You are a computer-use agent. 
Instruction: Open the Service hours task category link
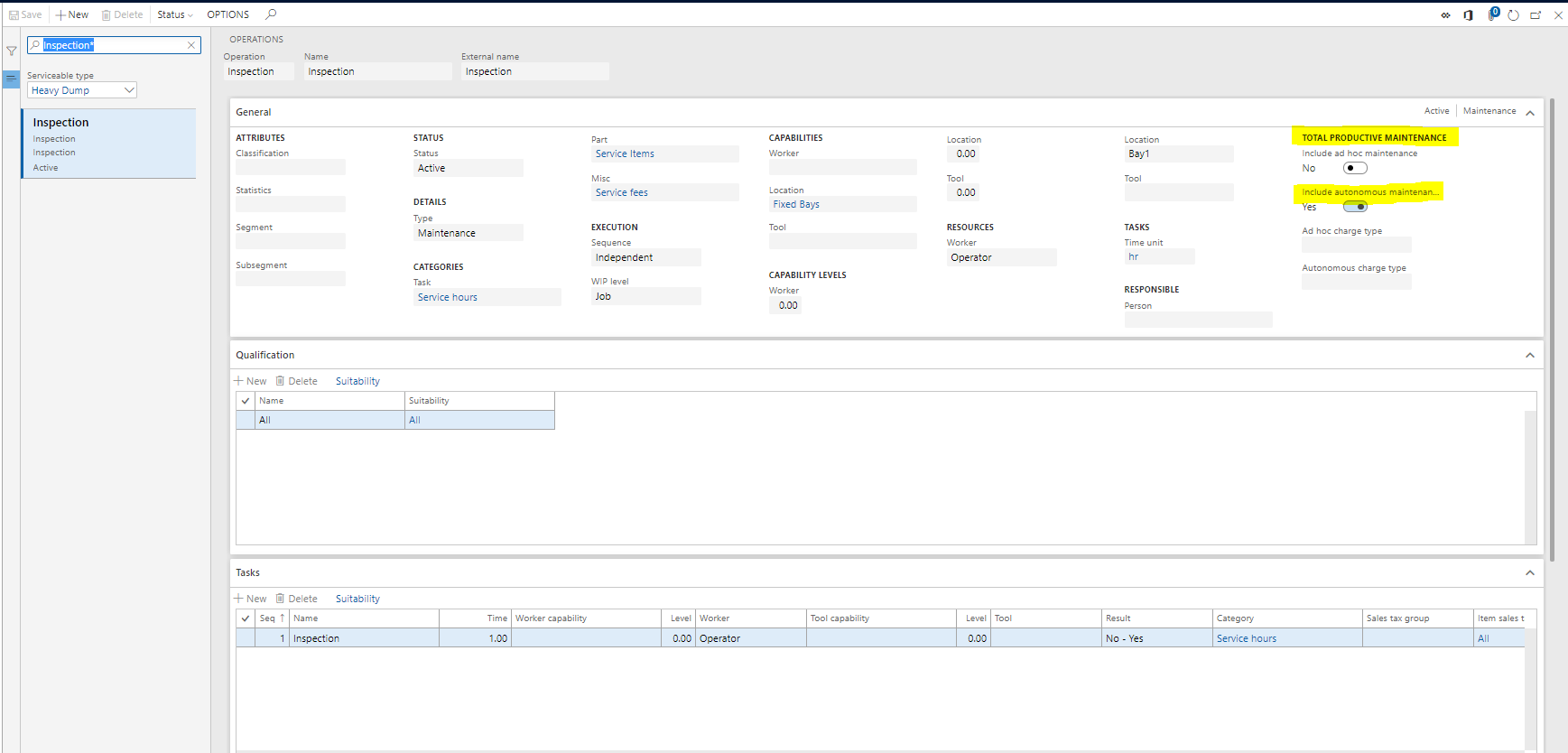[448, 297]
